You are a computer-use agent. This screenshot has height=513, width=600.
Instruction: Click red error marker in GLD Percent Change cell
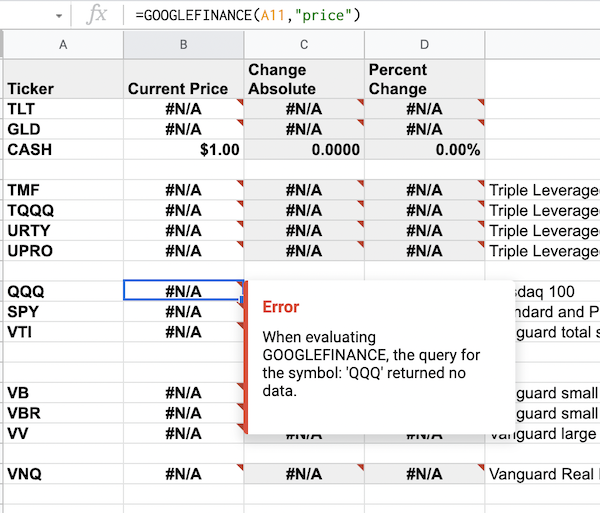coord(481,123)
